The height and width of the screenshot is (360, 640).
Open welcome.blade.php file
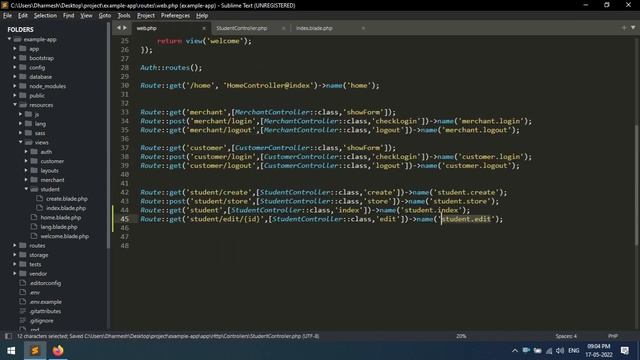pyautogui.click(x=64, y=236)
